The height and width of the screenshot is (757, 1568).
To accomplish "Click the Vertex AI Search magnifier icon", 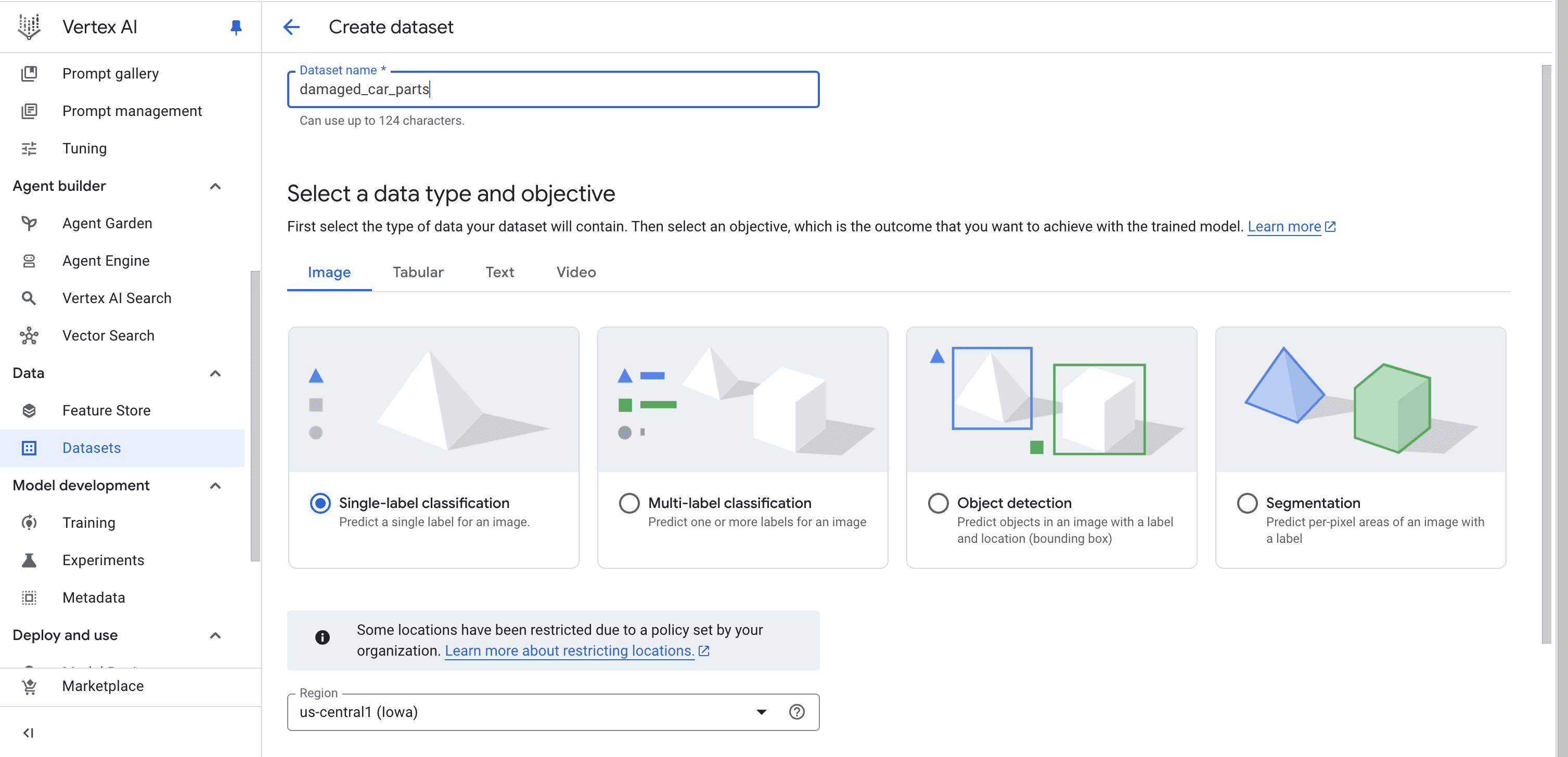I will (29, 298).
